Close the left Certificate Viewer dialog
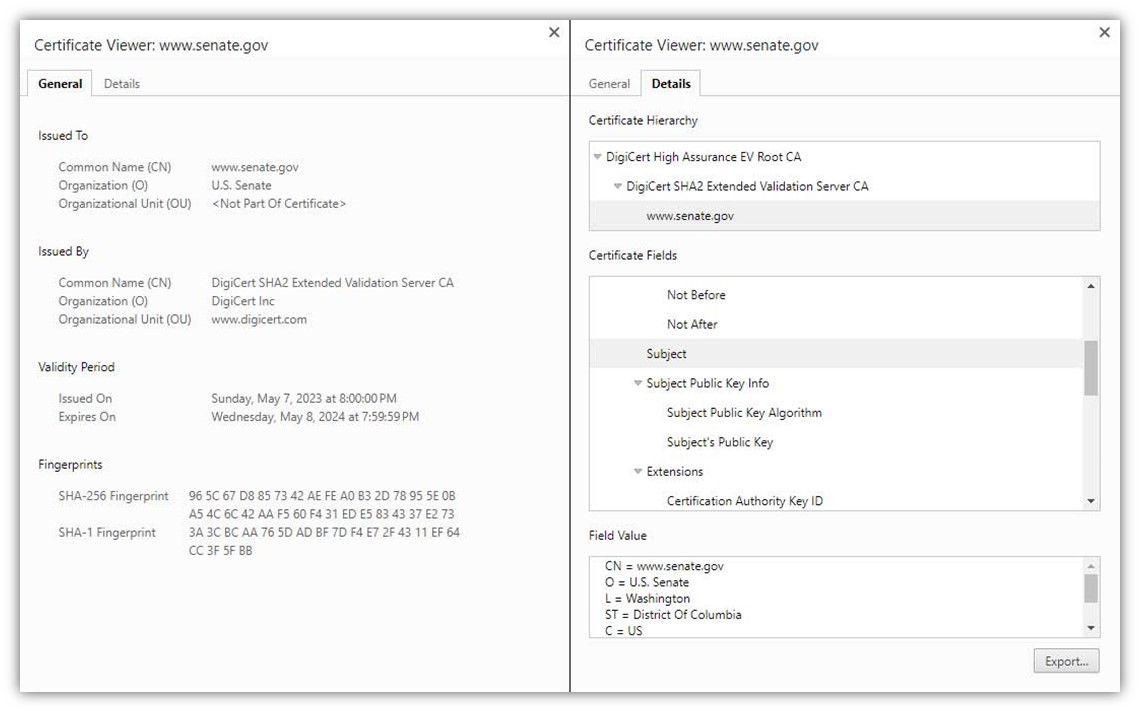The width and height of the screenshot is (1140, 712). click(554, 33)
